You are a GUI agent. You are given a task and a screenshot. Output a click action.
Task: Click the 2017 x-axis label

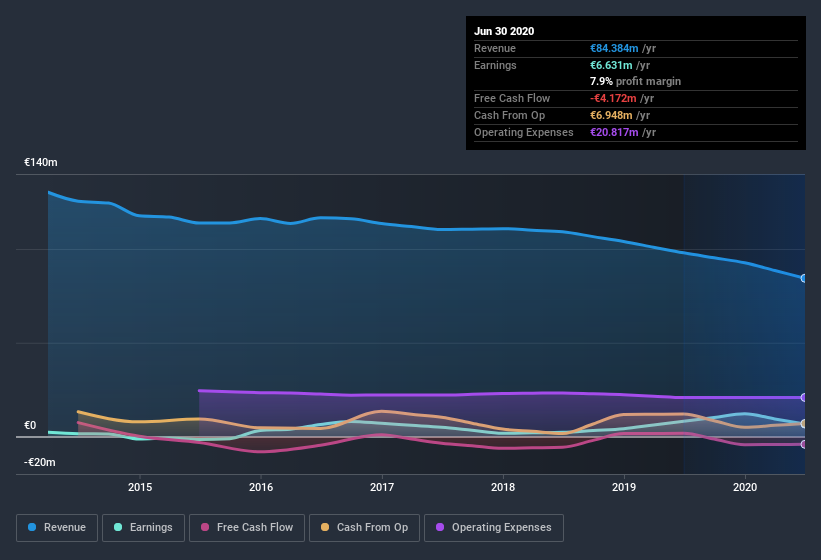coord(382,487)
